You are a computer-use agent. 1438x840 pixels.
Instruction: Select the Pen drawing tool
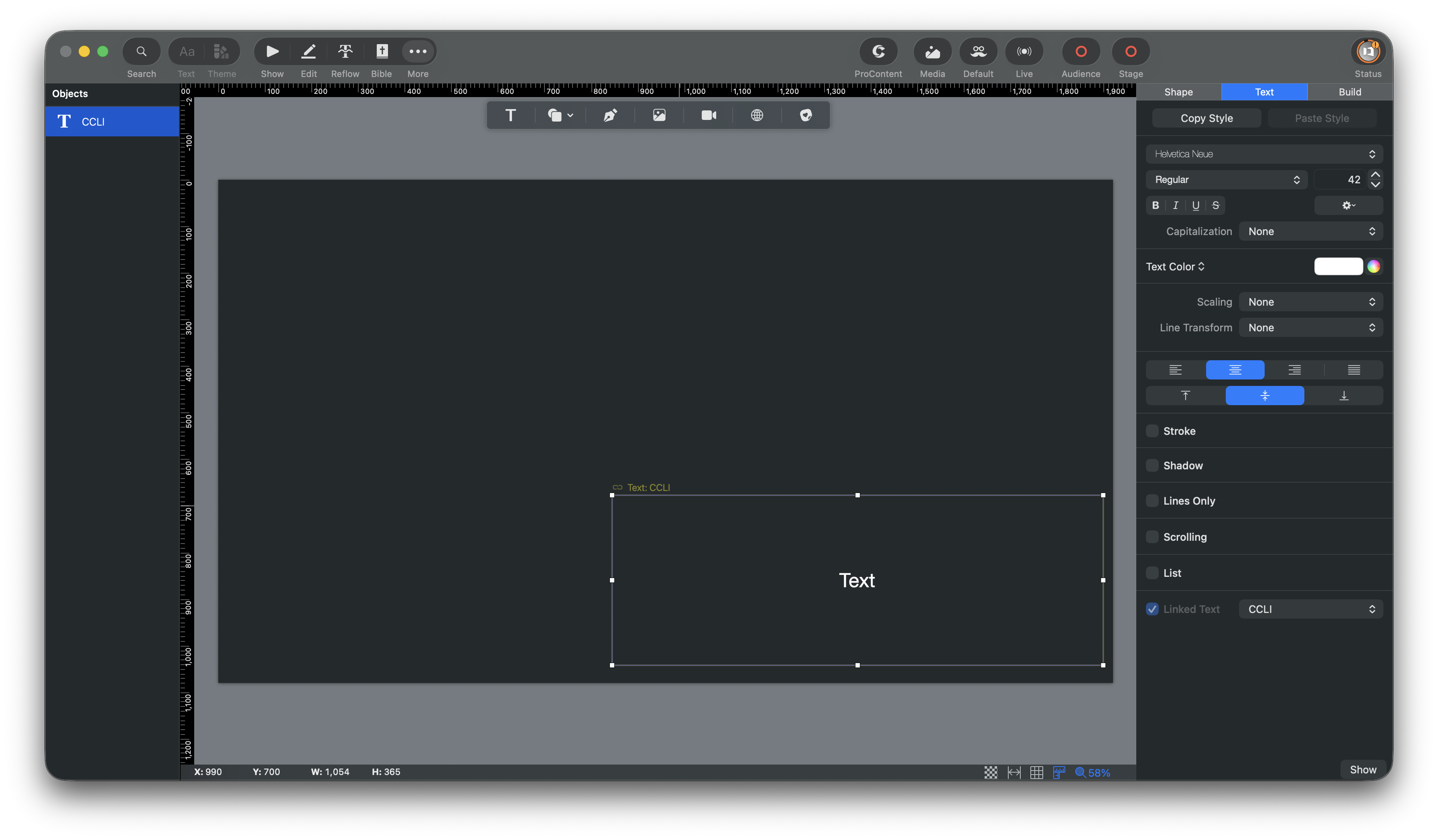pos(610,115)
